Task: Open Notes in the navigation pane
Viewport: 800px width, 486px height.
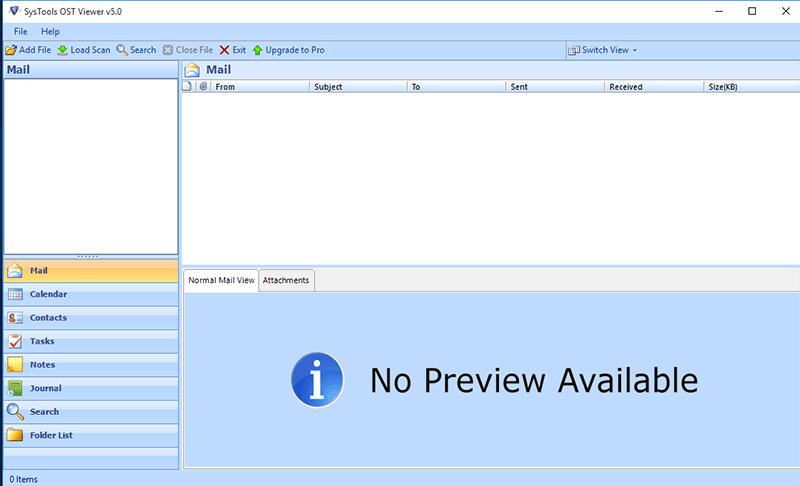Action: tap(42, 365)
